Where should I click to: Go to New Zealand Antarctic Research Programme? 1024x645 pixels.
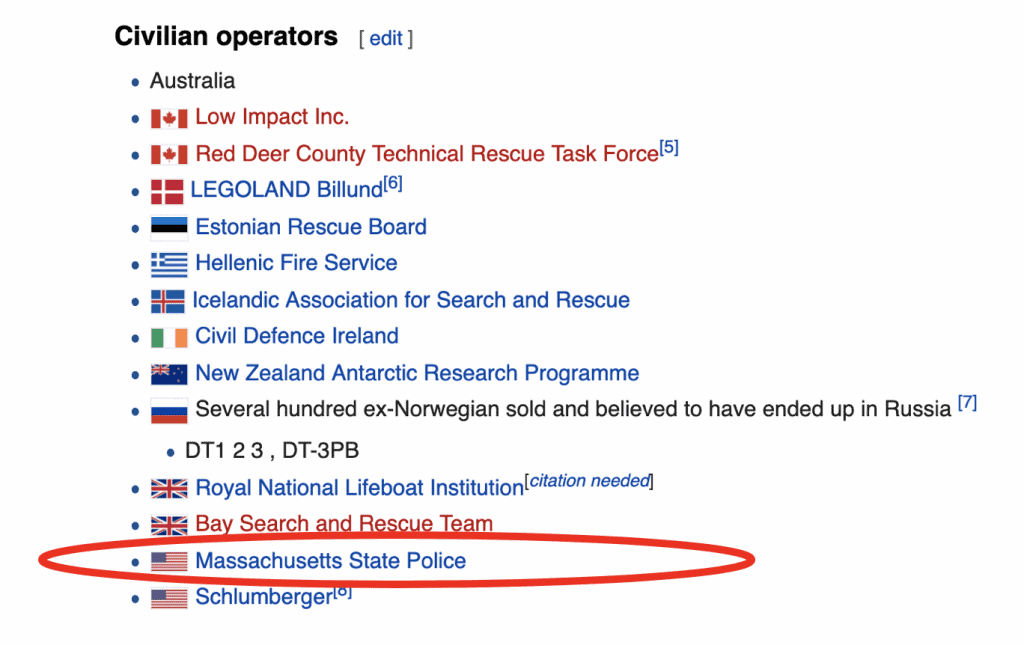point(417,373)
